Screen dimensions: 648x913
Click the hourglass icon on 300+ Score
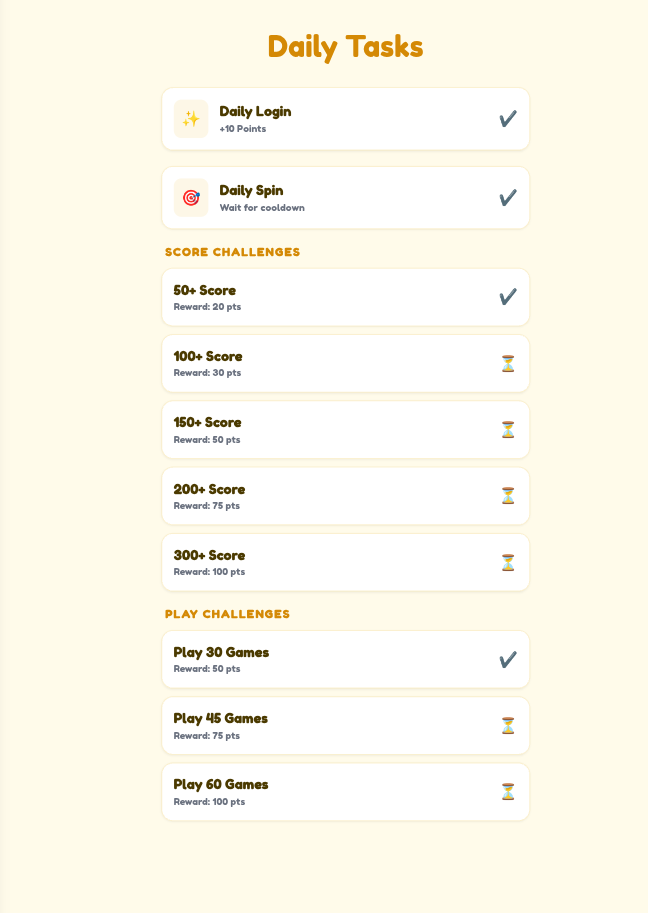pyautogui.click(x=508, y=562)
